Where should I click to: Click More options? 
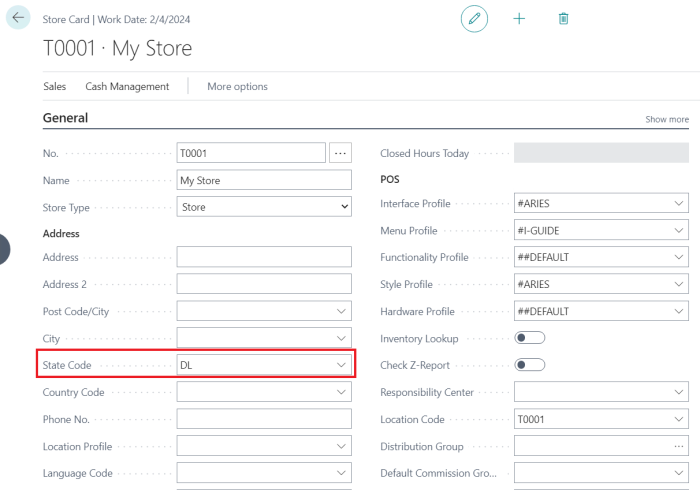[237, 87]
